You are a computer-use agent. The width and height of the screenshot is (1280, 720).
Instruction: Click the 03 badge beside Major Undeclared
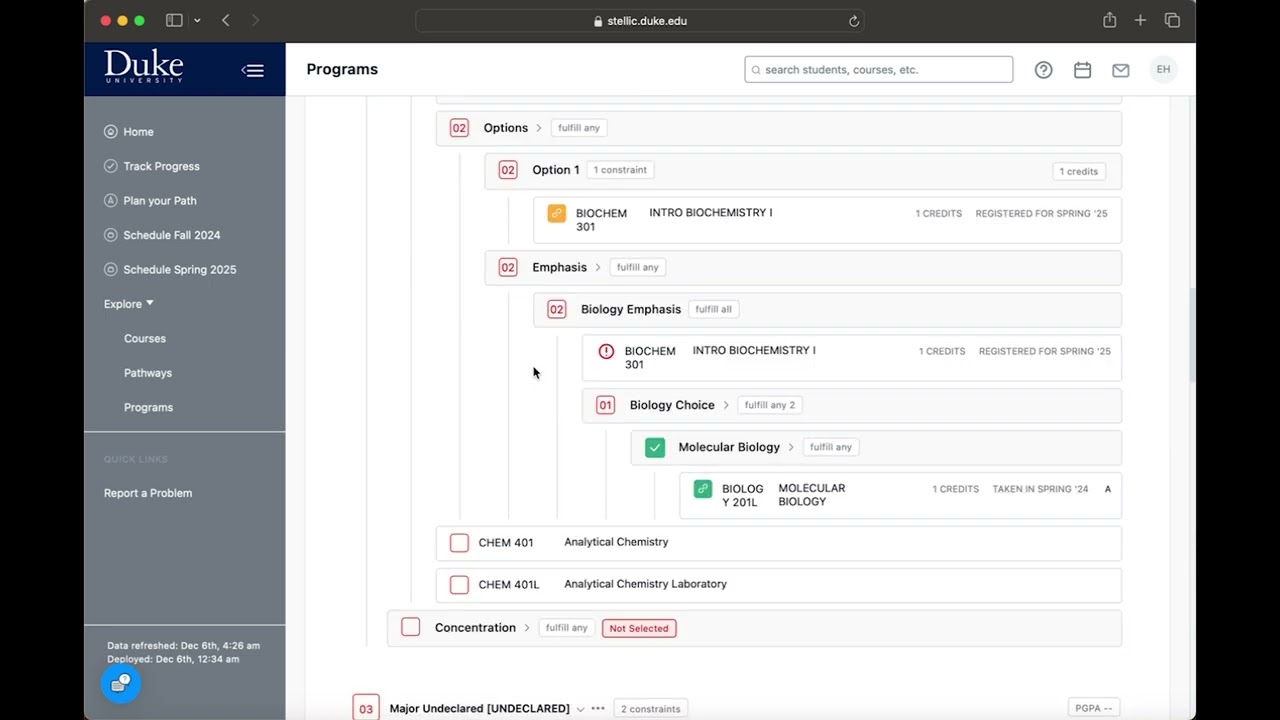(x=366, y=709)
